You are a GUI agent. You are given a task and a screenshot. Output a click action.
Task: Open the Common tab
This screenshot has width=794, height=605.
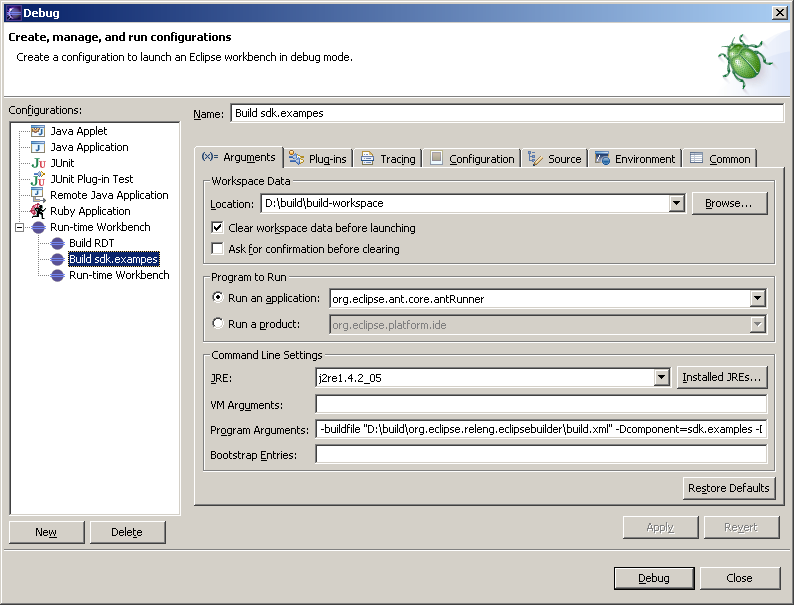click(720, 158)
